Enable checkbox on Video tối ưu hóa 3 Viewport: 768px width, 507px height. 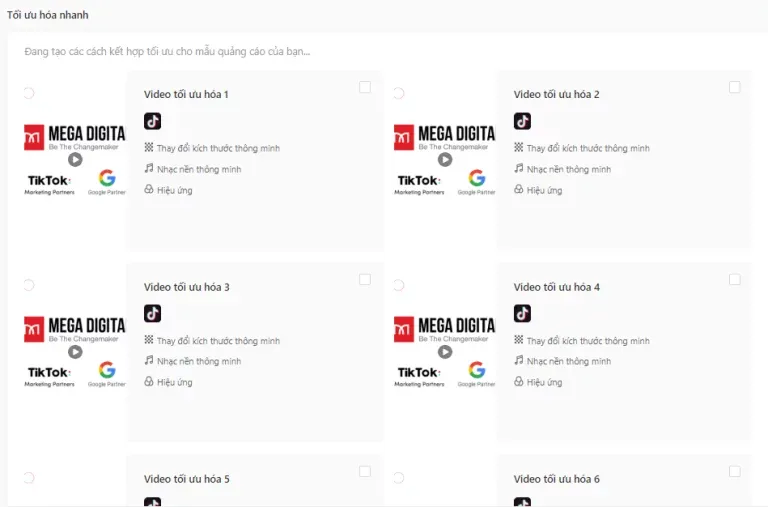[x=365, y=280]
